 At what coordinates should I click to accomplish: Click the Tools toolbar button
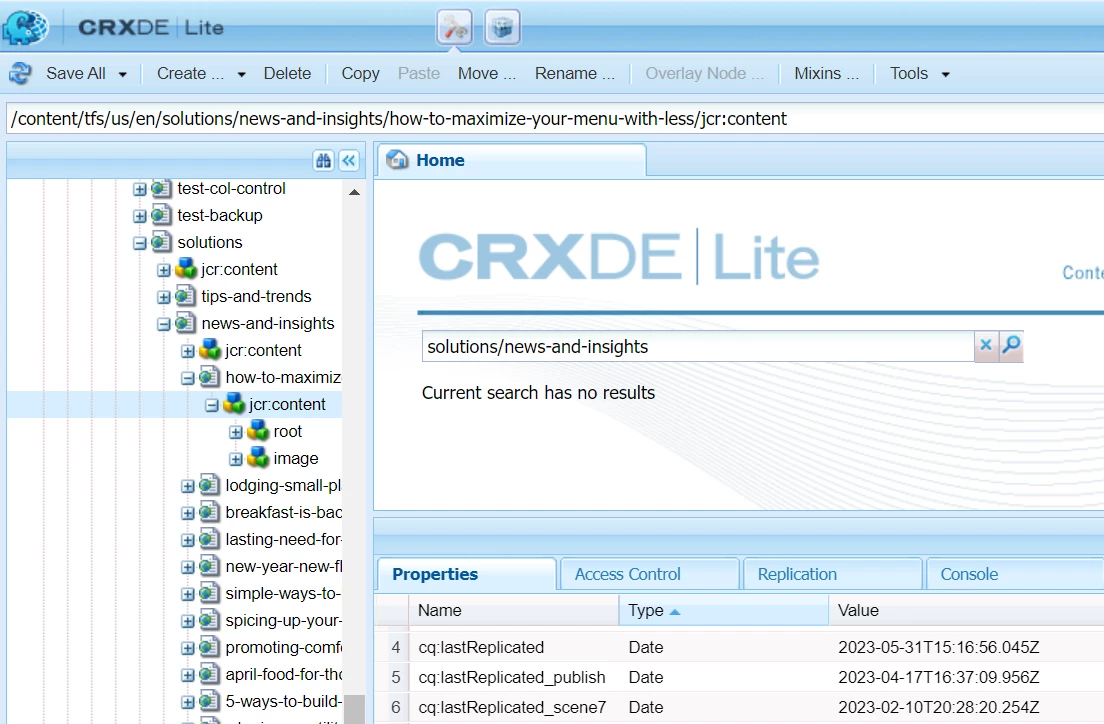[909, 73]
